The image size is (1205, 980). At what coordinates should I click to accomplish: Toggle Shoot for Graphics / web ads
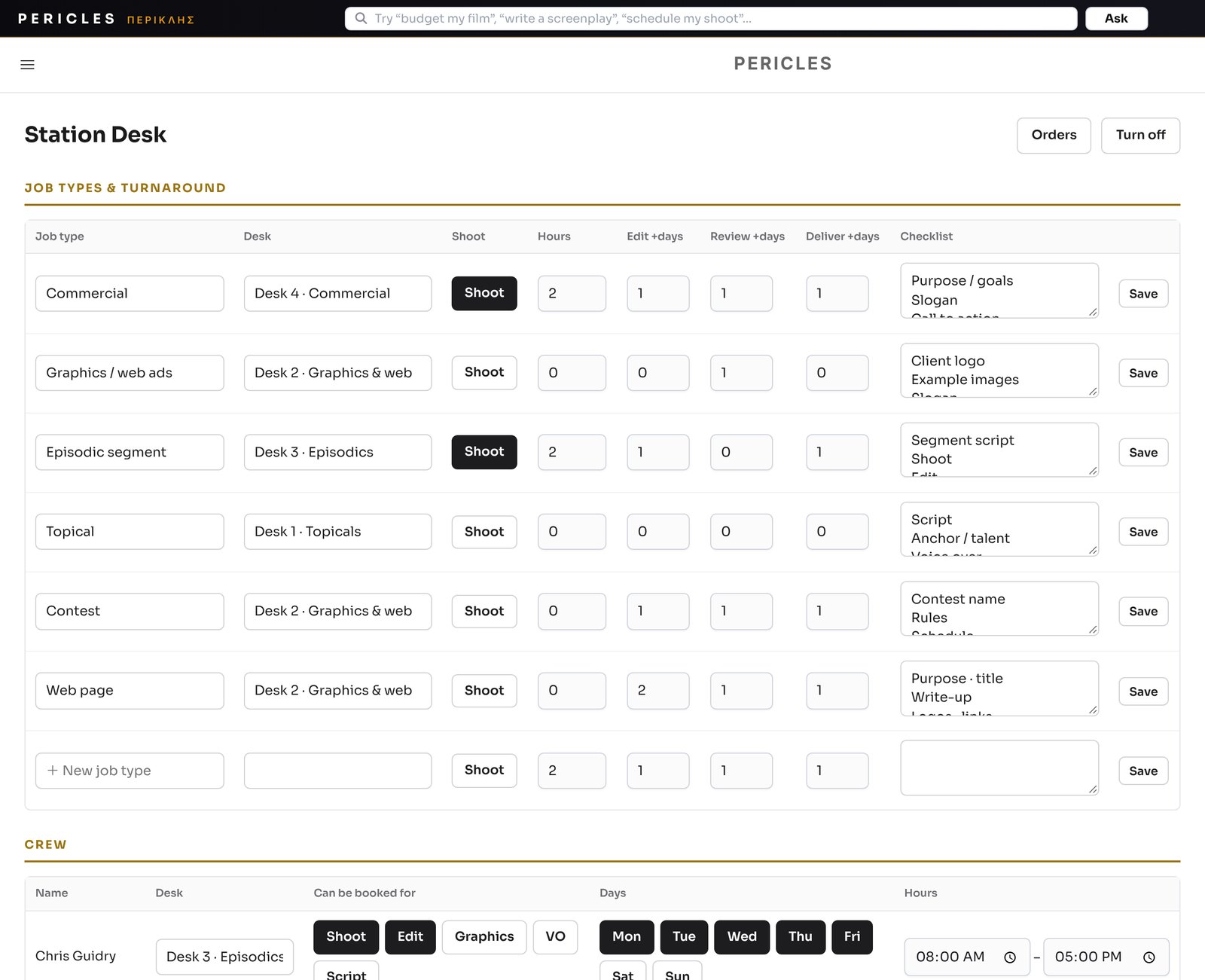tap(484, 372)
